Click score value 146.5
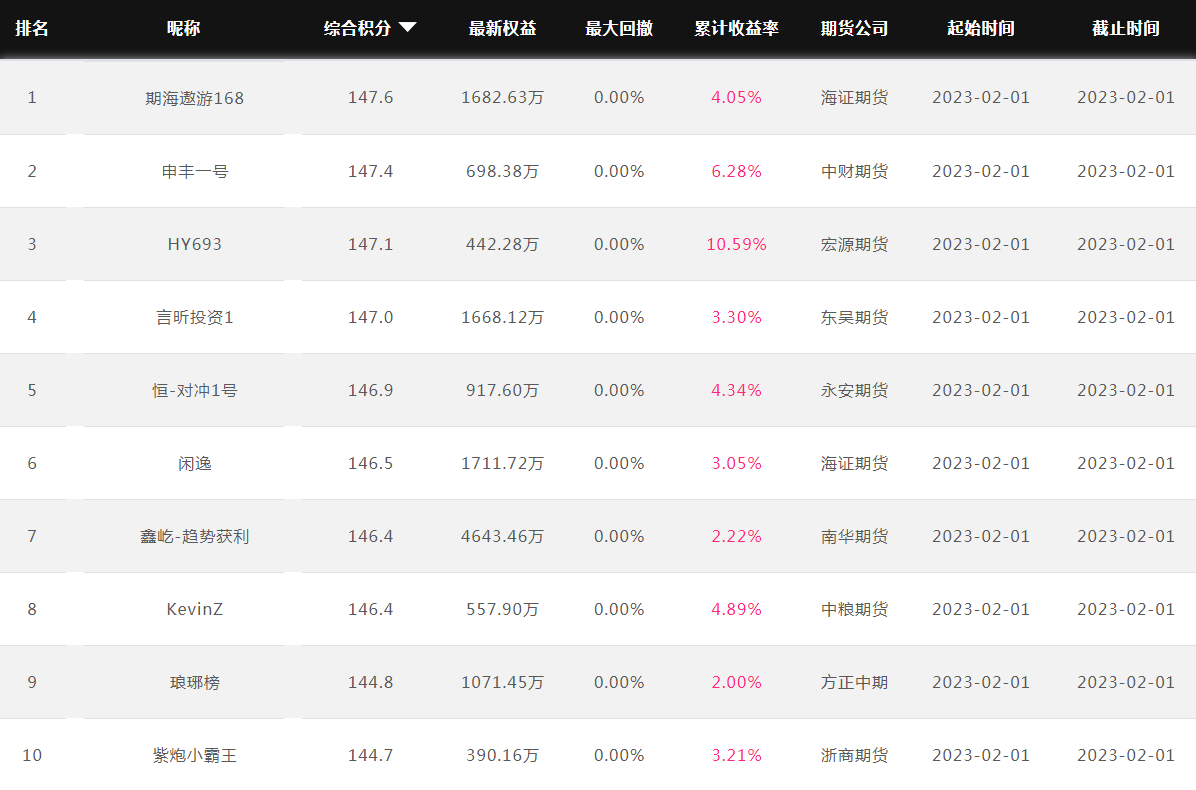The image size is (1196, 790). [x=371, y=464]
